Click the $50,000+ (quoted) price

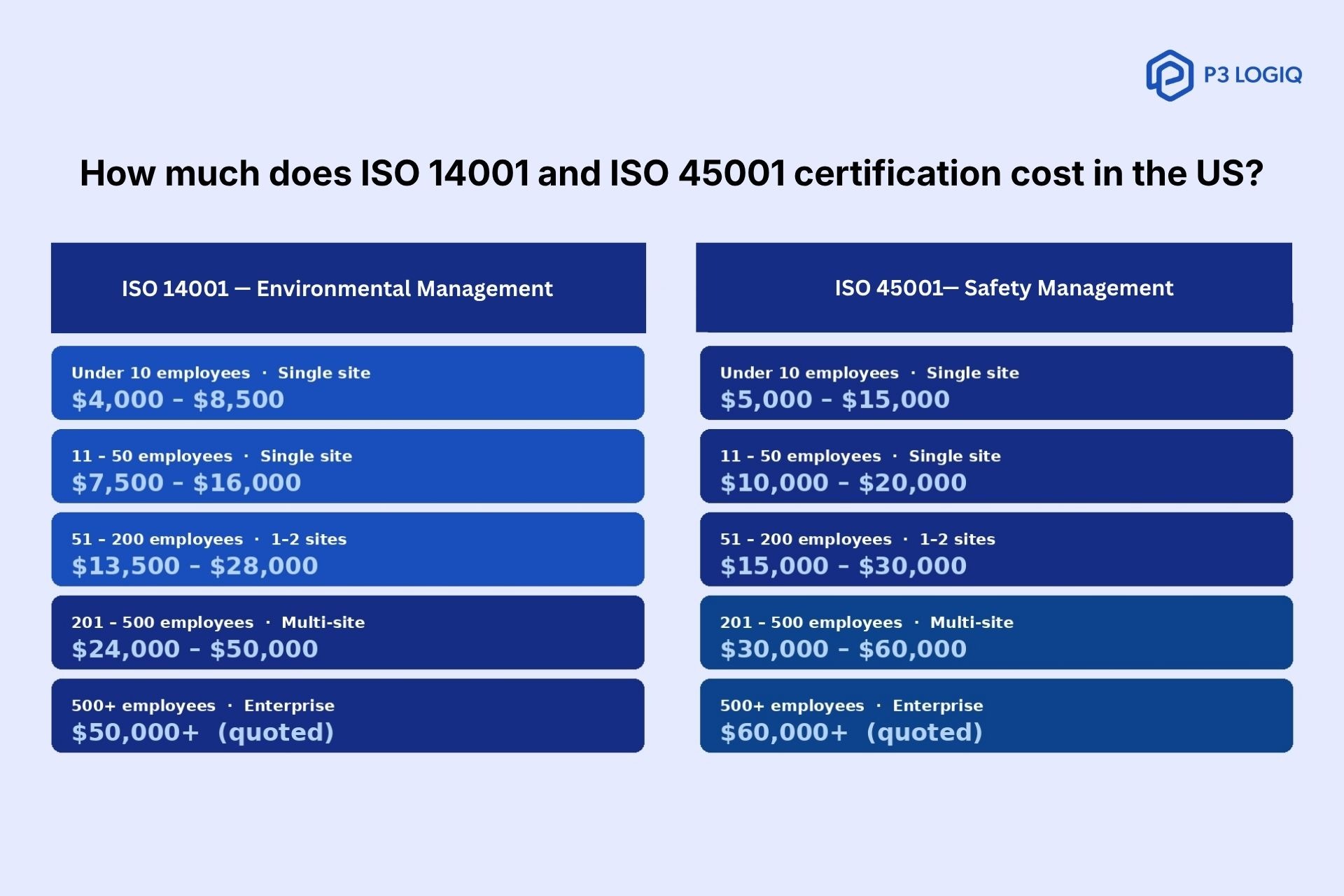coord(203,733)
